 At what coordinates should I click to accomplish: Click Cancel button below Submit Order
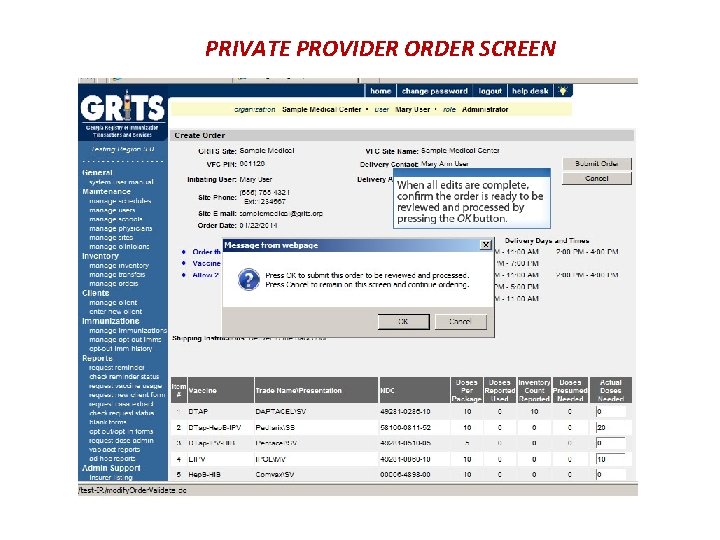pyautogui.click(x=596, y=179)
